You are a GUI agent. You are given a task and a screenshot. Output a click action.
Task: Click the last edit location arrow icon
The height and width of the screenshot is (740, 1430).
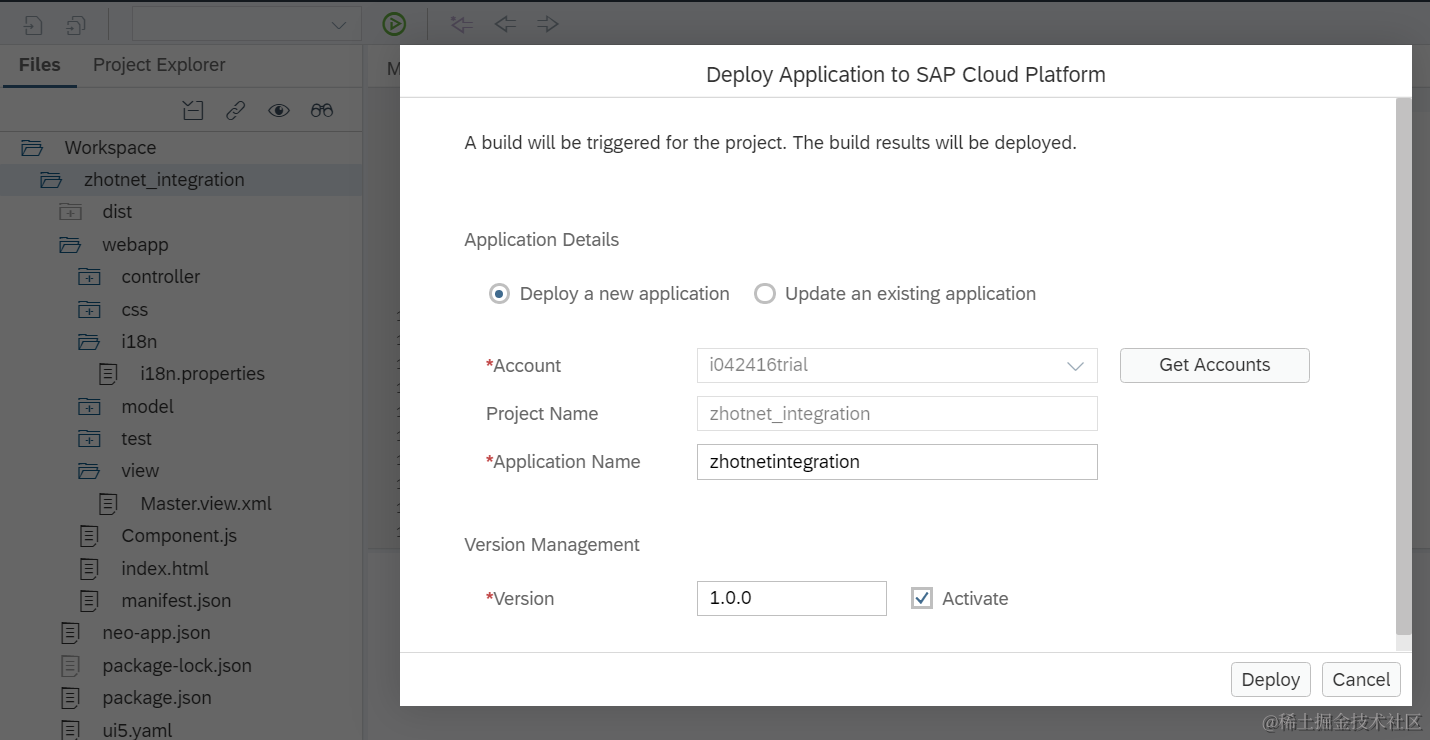[x=461, y=24]
